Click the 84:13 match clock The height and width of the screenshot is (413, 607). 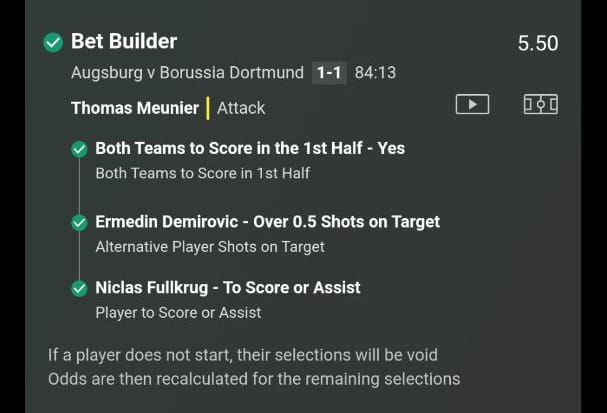[x=376, y=73]
